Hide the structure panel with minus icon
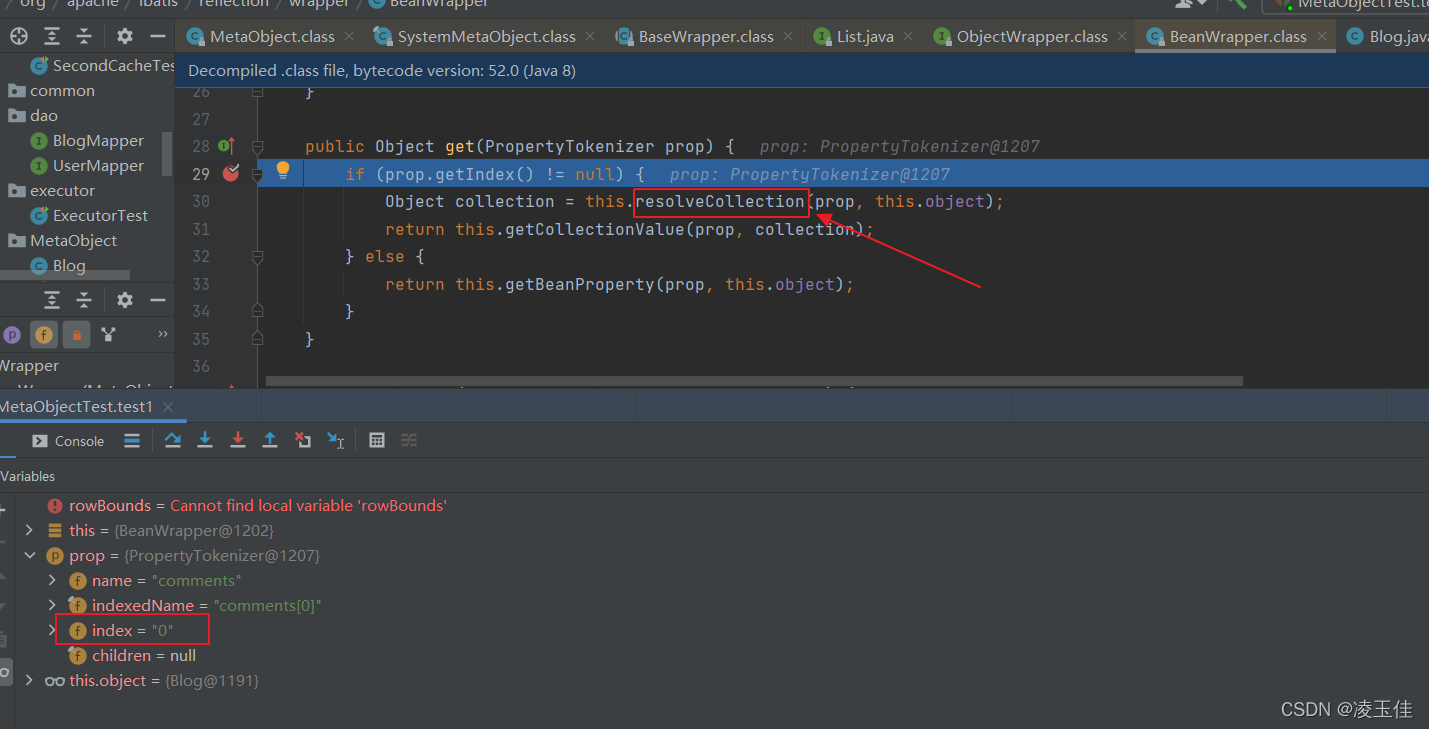 pyautogui.click(x=157, y=300)
